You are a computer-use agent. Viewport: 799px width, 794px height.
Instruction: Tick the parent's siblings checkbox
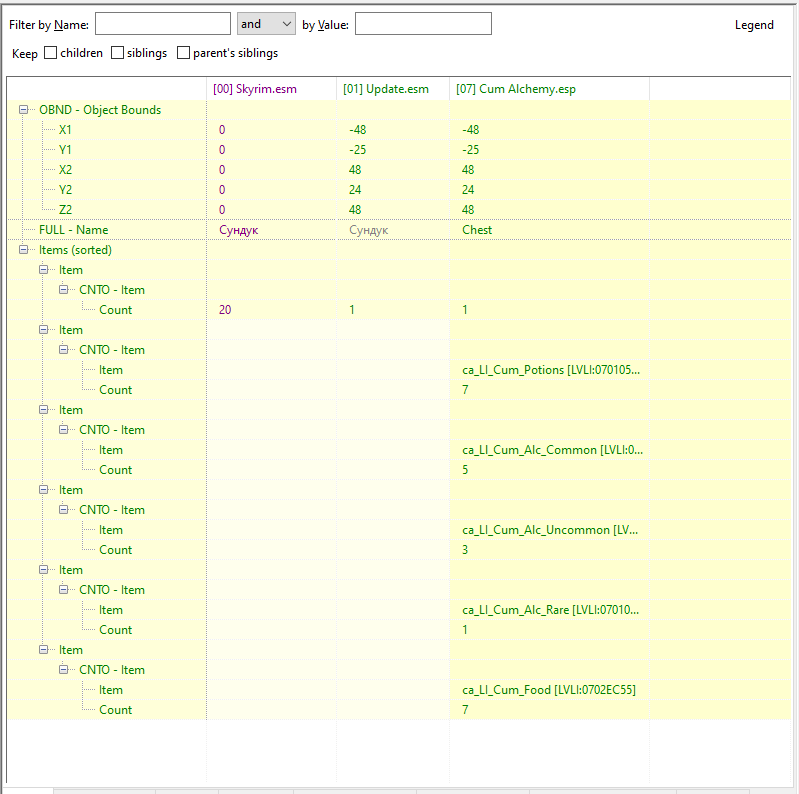coord(183,53)
